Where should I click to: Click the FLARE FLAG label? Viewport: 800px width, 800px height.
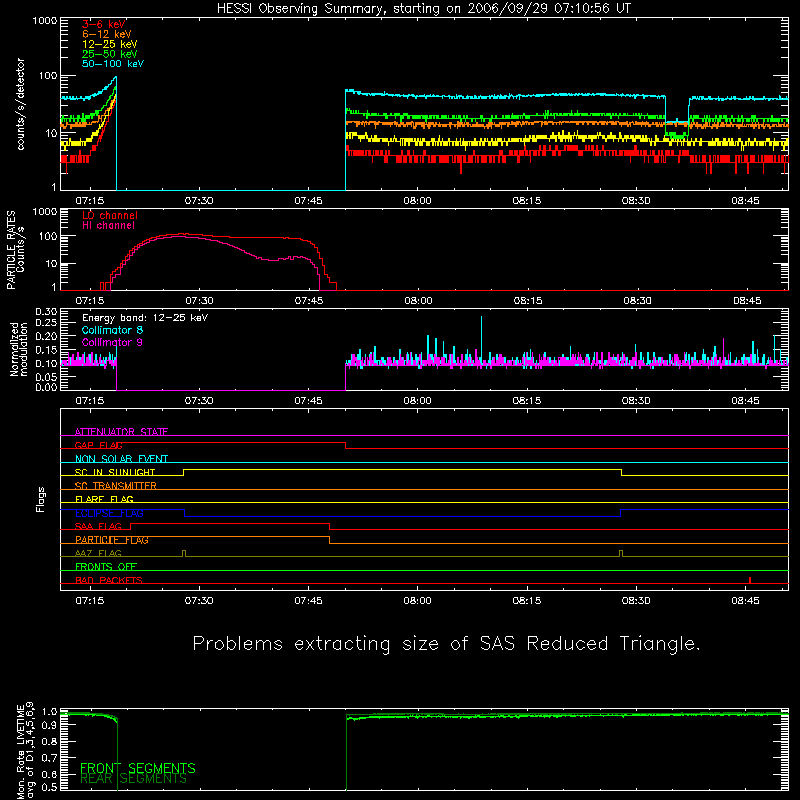point(104,499)
